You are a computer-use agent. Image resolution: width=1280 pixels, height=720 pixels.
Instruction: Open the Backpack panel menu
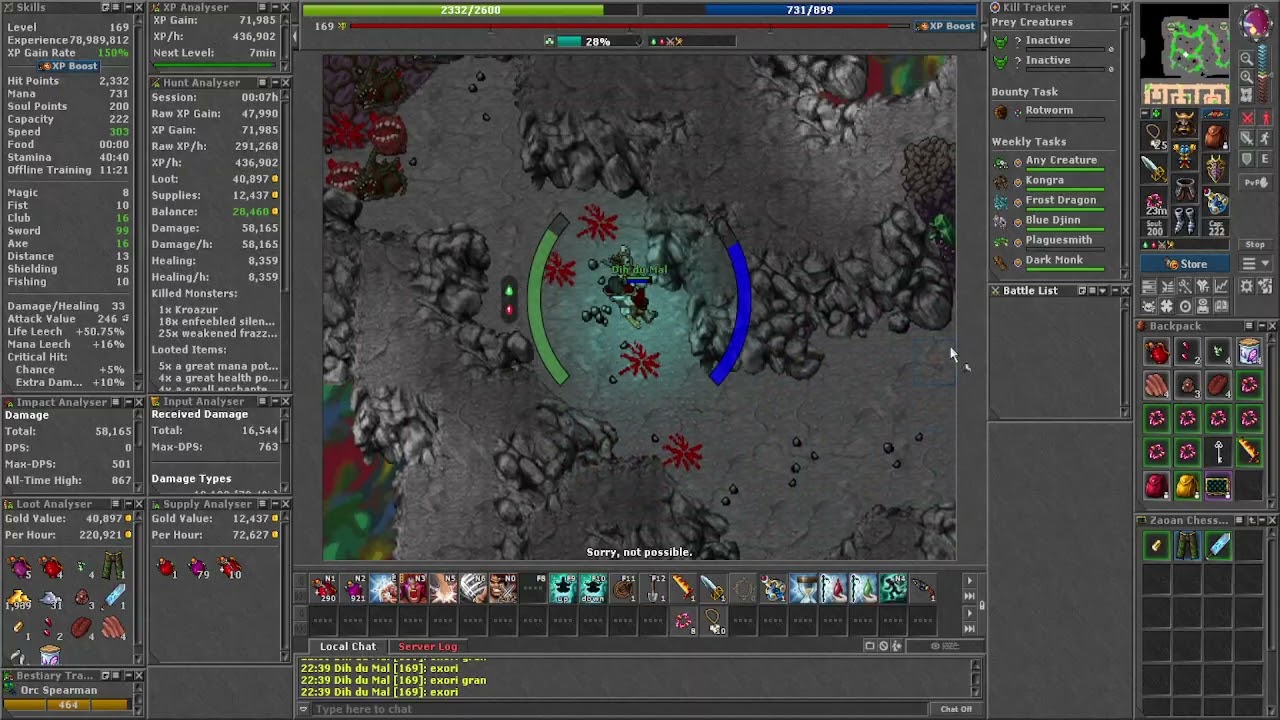click(x=1249, y=326)
